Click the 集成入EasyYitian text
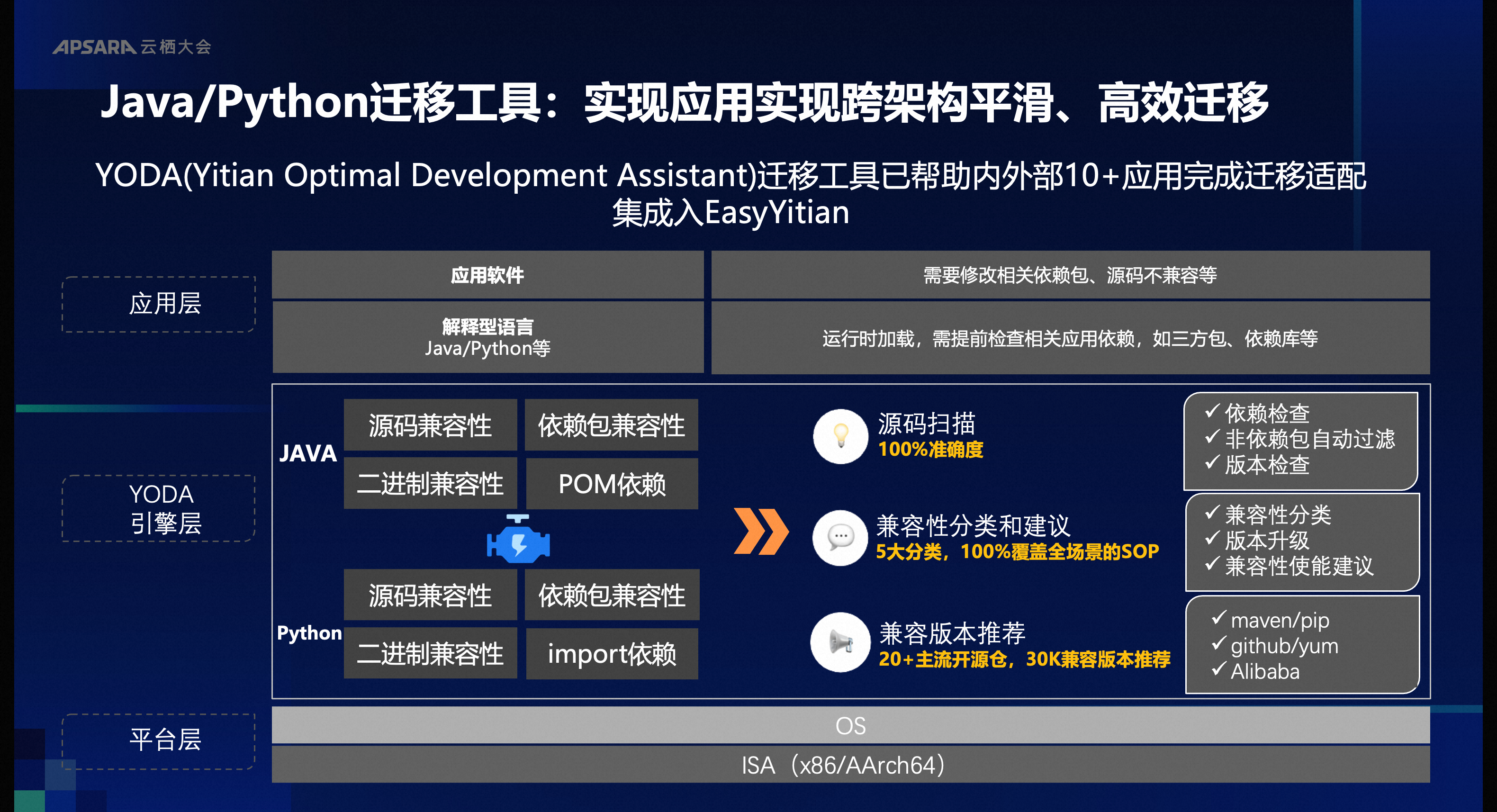 coord(730,213)
